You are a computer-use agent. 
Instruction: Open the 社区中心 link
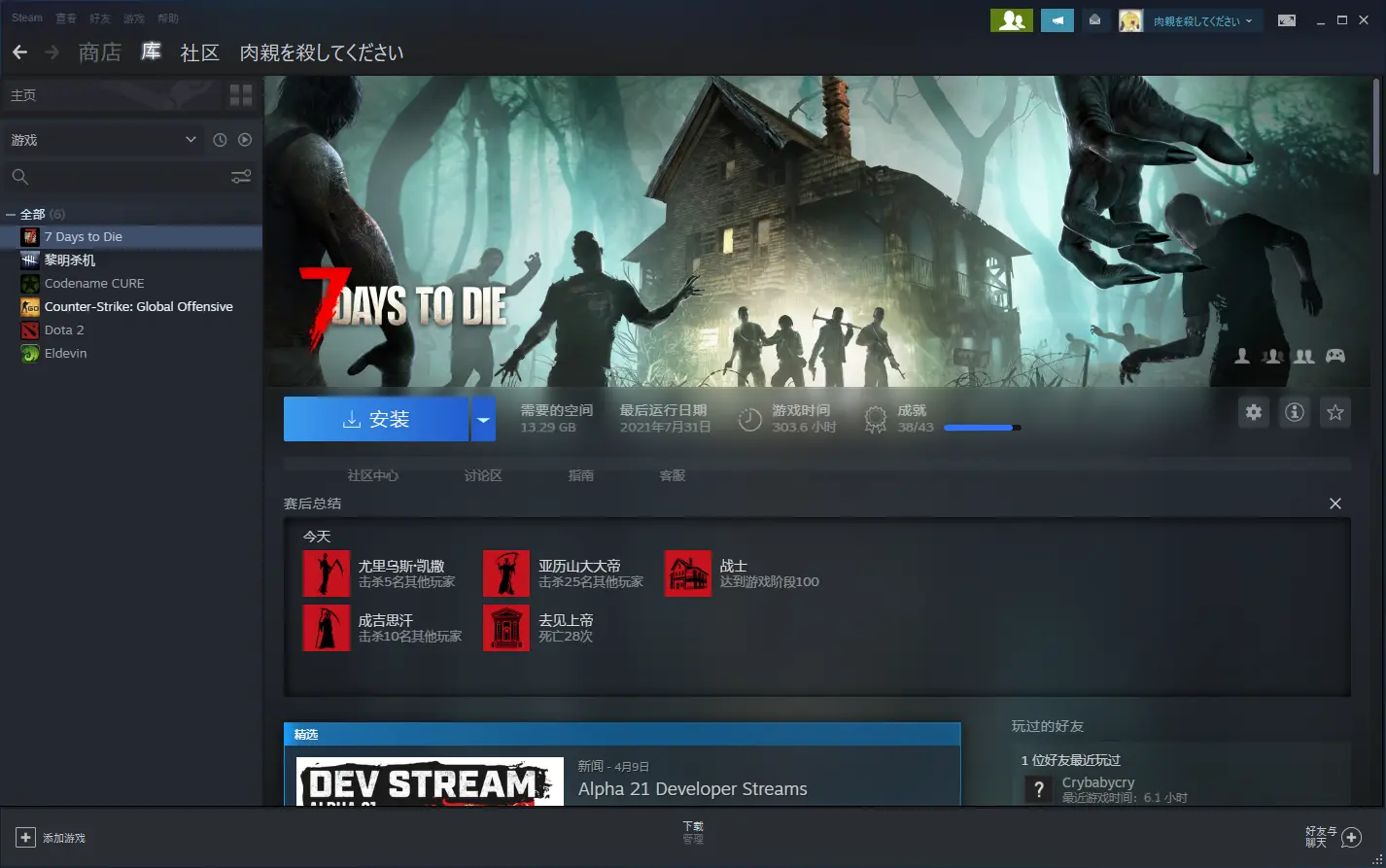pyautogui.click(x=373, y=475)
